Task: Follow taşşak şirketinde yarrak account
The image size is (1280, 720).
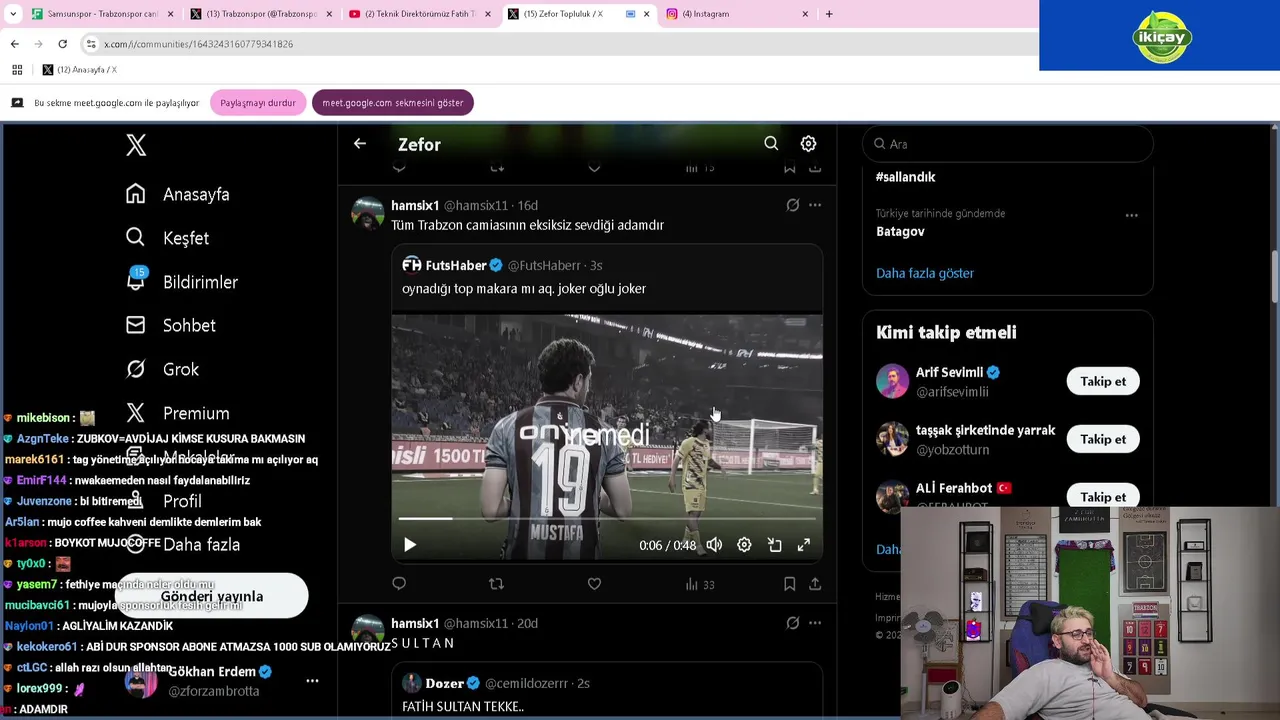Action: (x=1103, y=439)
